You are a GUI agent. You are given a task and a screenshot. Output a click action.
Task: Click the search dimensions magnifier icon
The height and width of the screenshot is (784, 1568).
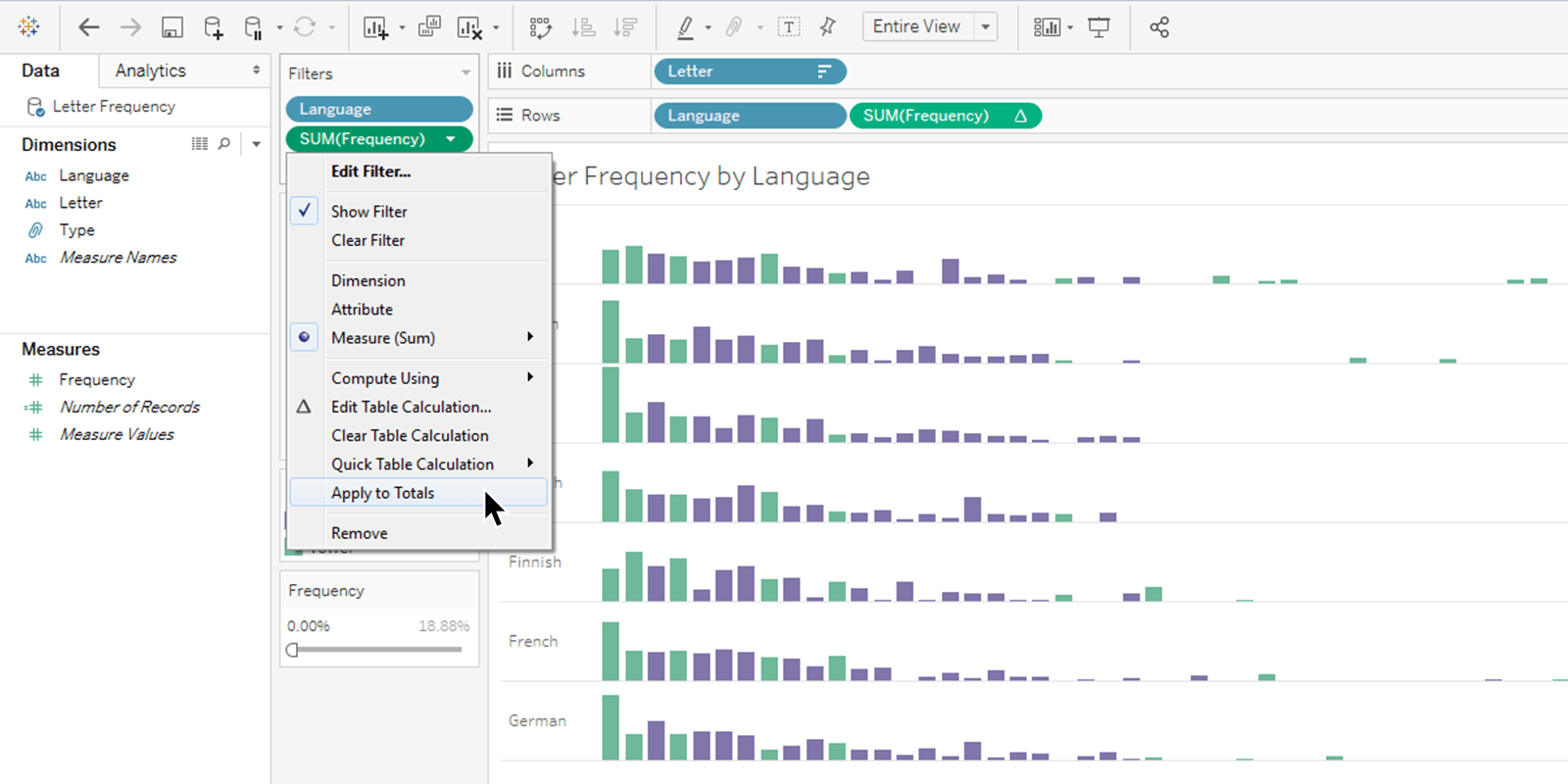tap(224, 144)
